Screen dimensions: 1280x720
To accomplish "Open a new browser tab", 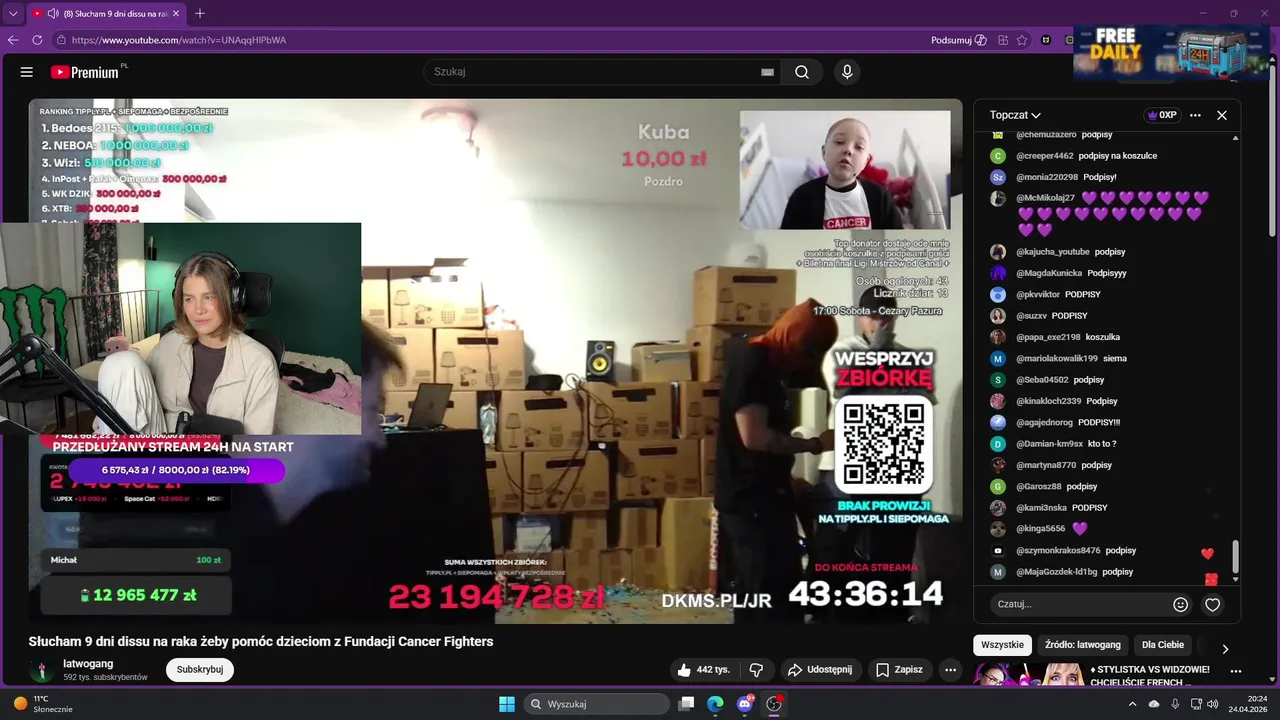I will [x=200, y=13].
